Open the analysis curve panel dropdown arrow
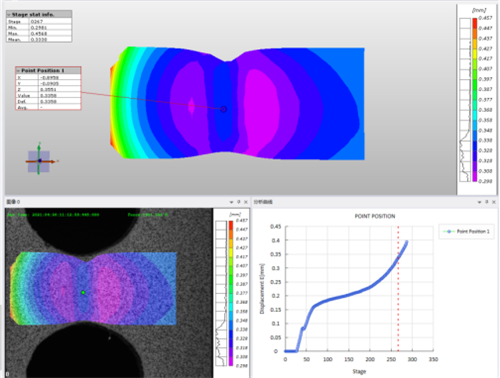500x378 pixels. (479, 202)
